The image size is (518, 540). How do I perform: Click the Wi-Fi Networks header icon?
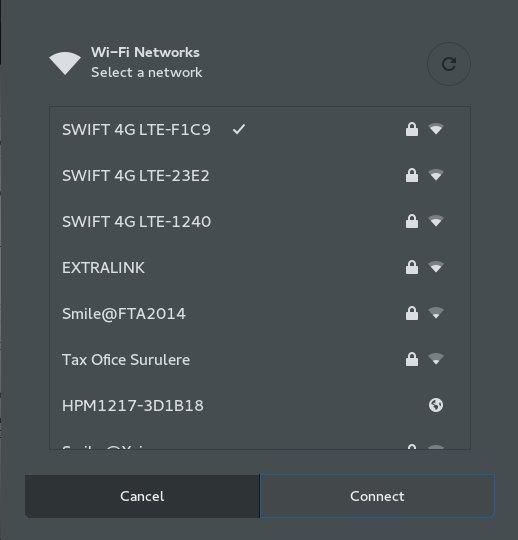[x=65, y=63]
